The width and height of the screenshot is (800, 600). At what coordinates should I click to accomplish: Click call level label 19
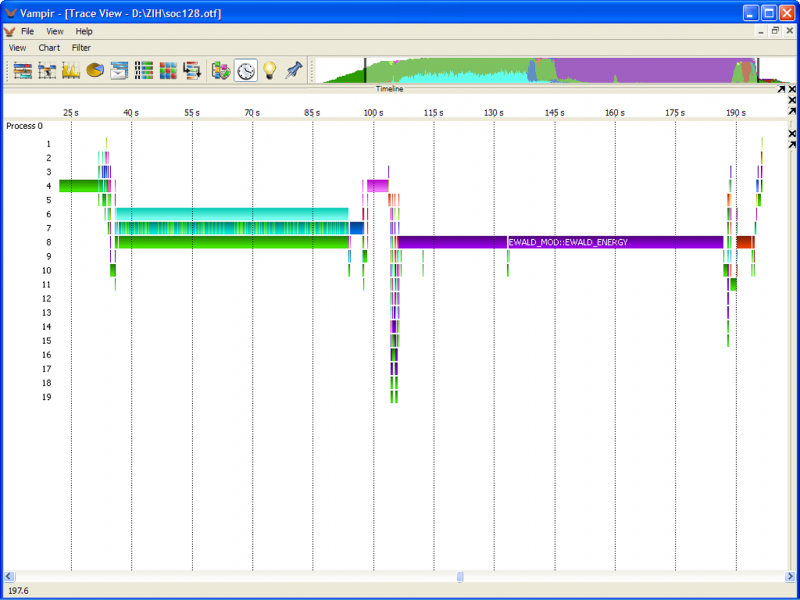46,397
